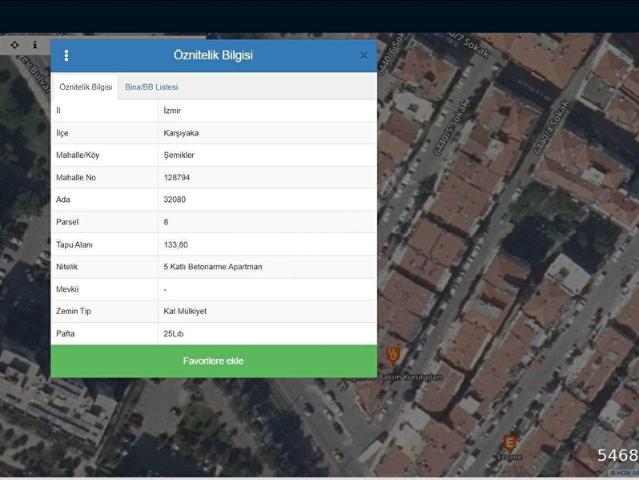This screenshot has height=480, width=639.
Task: Click the crosshair locate icon on map
Action: (15, 45)
